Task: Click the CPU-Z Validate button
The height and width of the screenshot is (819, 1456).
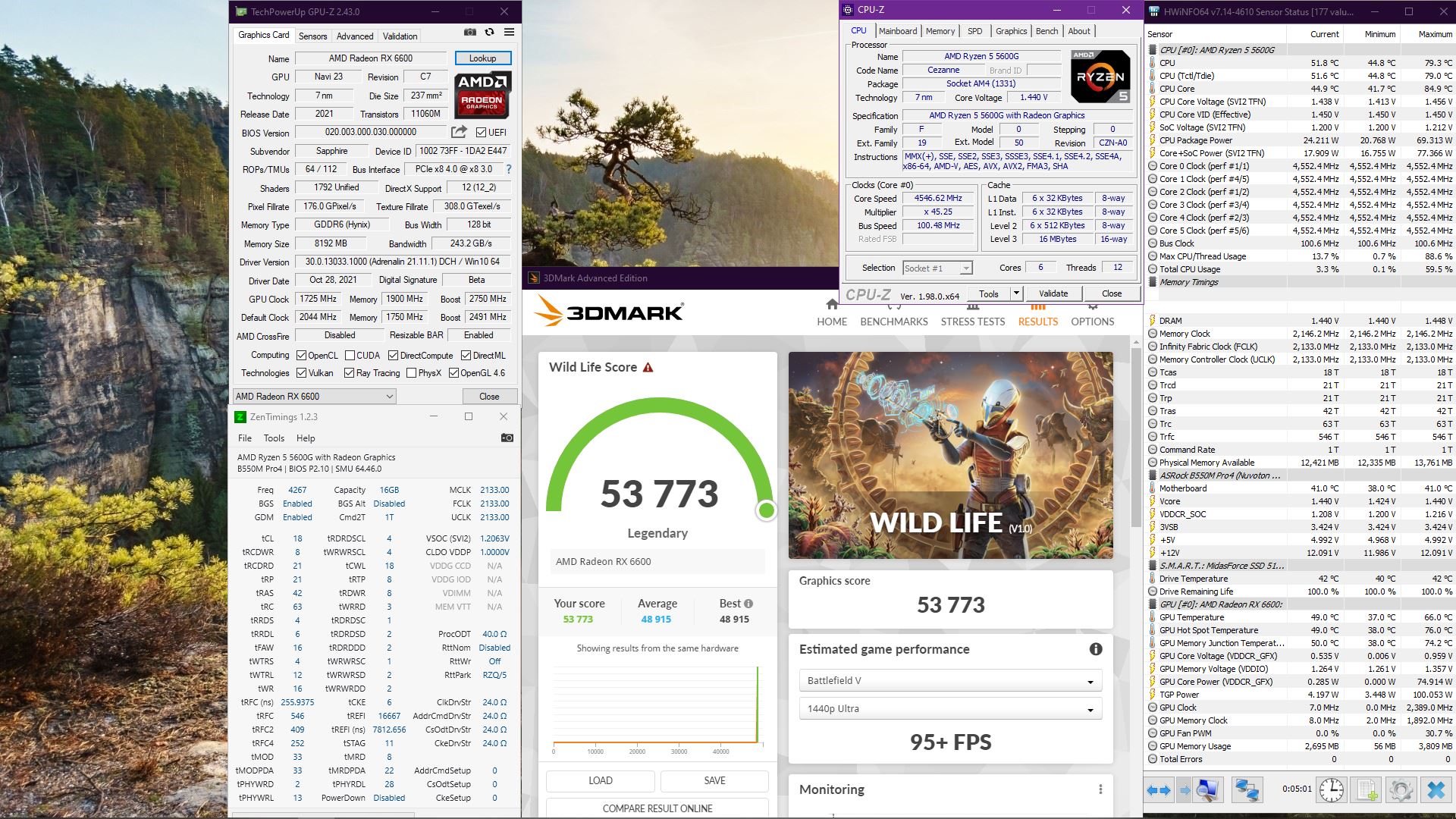Action: click(x=1053, y=293)
